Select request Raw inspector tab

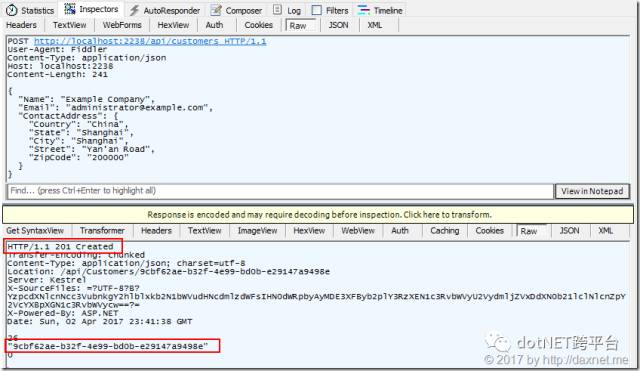[300, 25]
